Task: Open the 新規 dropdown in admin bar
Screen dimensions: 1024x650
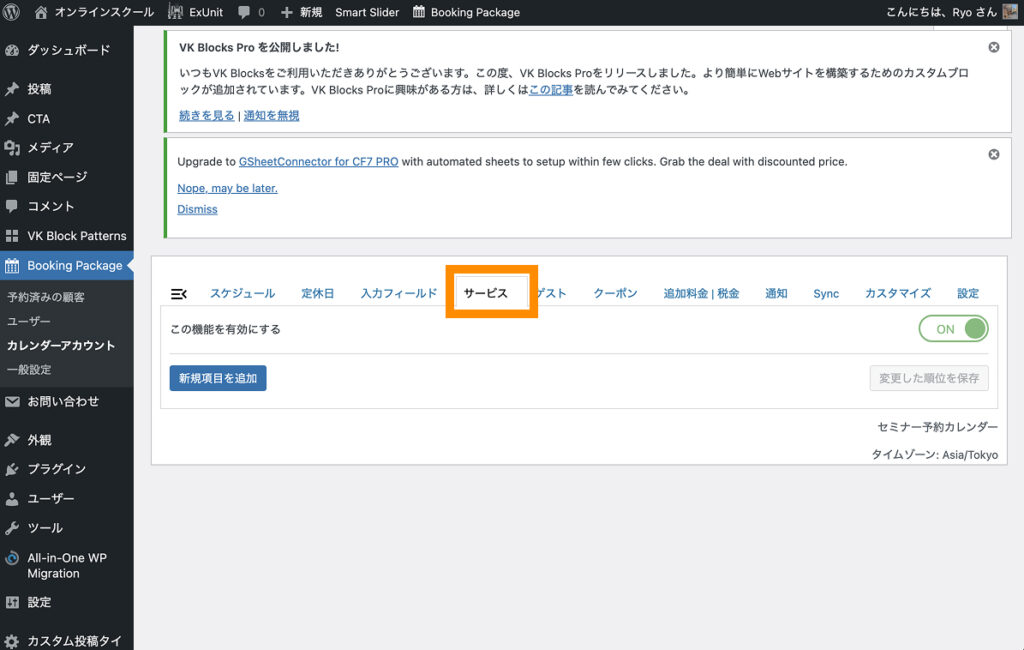Action: [301, 12]
